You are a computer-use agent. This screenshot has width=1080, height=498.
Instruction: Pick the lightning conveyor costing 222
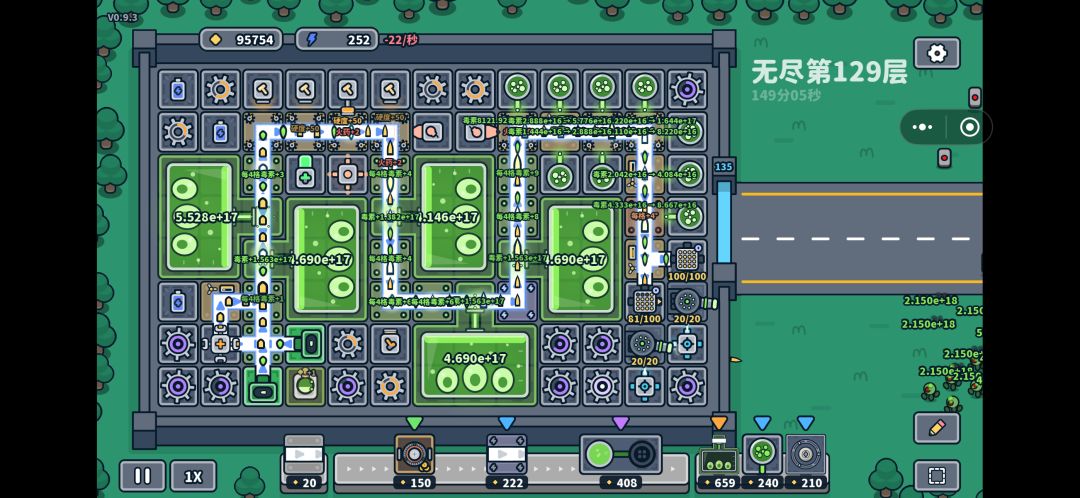click(x=507, y=461)
